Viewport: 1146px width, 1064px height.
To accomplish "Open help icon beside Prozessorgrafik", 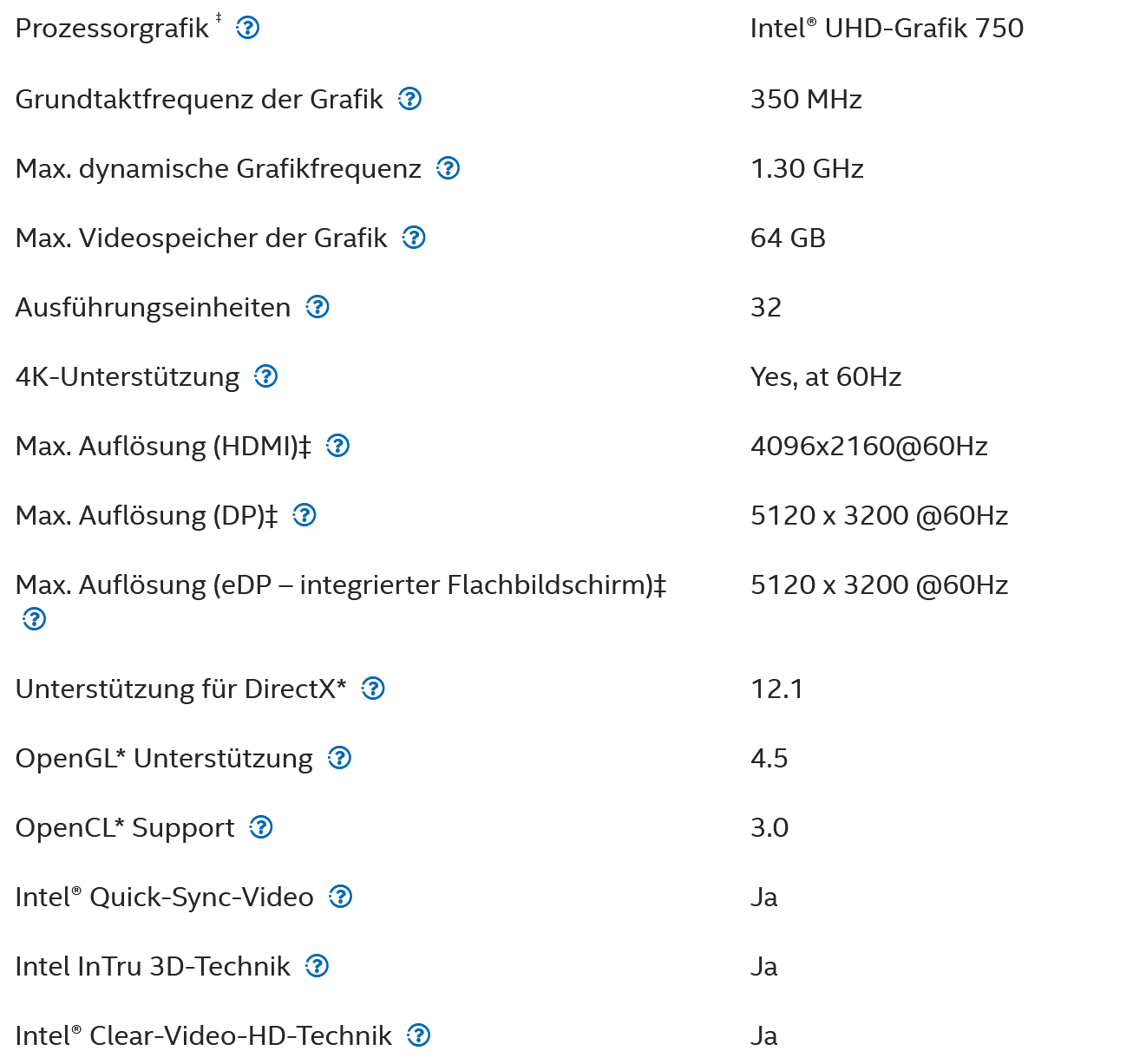I will [x=248, y=29].
